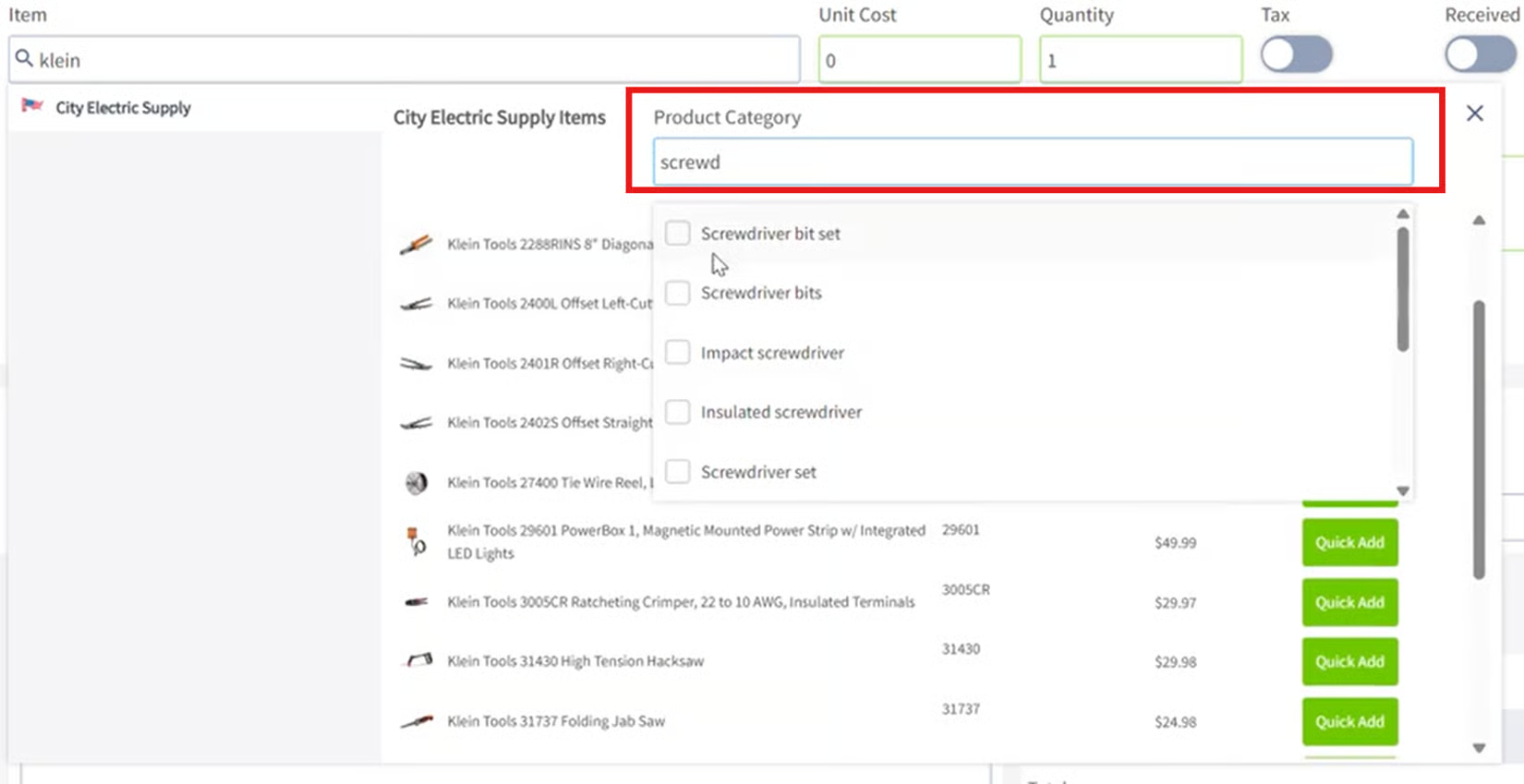Click the Klein Tools 2288RINS pliers thumbnail
The image size is (1524, 784).
(x=416, y=245)
